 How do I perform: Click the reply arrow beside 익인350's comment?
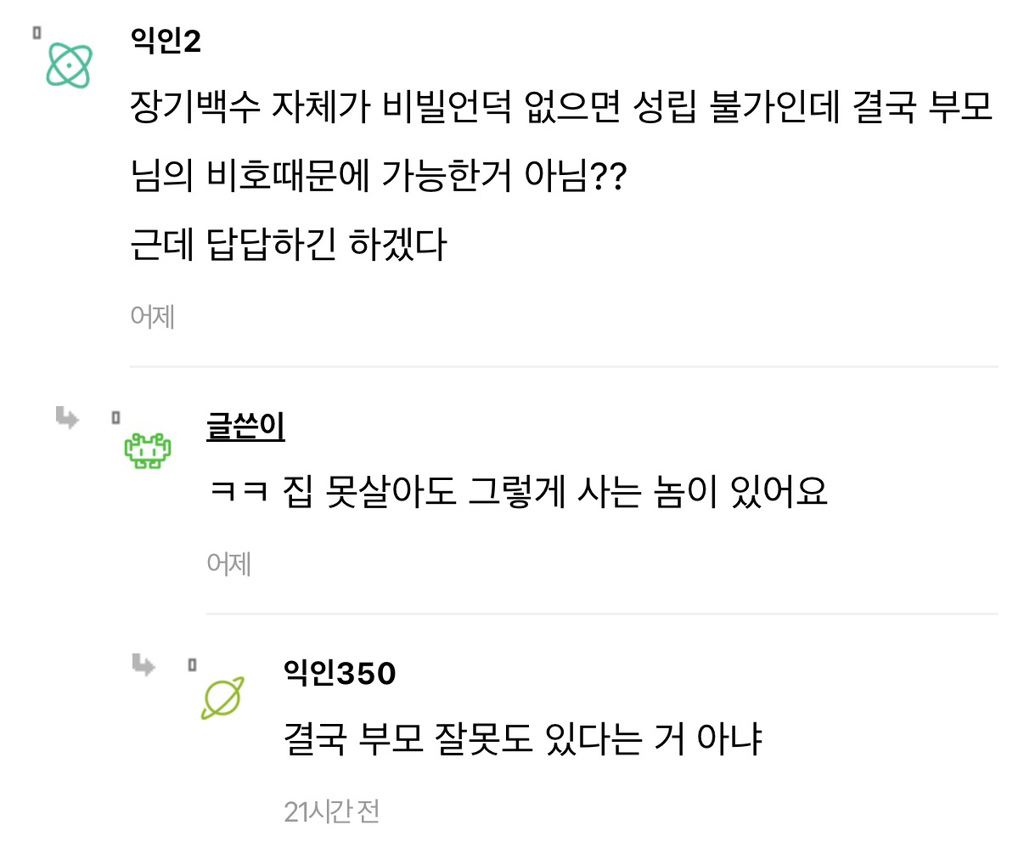point(142,663)
